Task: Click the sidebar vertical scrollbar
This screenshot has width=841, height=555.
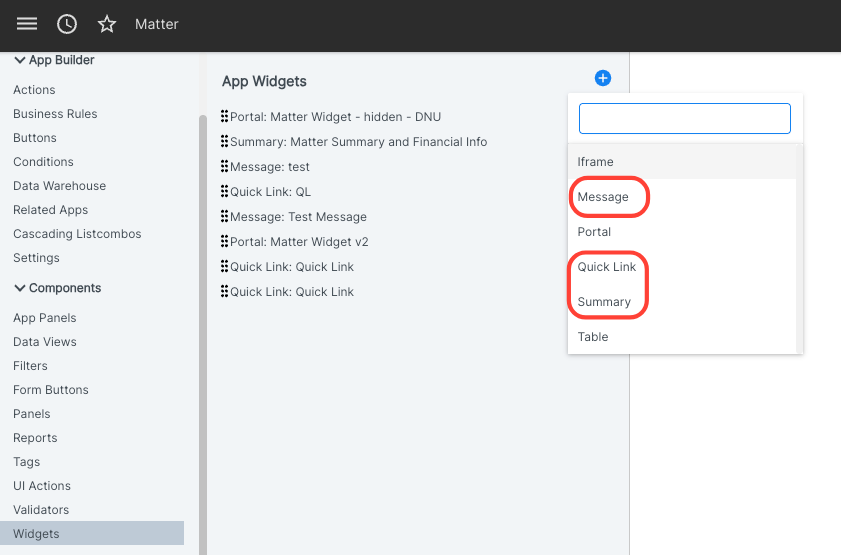Action: coord(203,332)
